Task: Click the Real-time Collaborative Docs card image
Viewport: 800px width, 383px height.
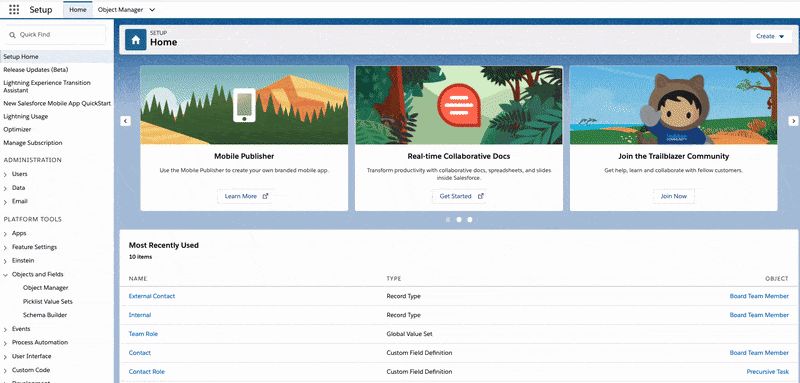Action: (459, 105)
